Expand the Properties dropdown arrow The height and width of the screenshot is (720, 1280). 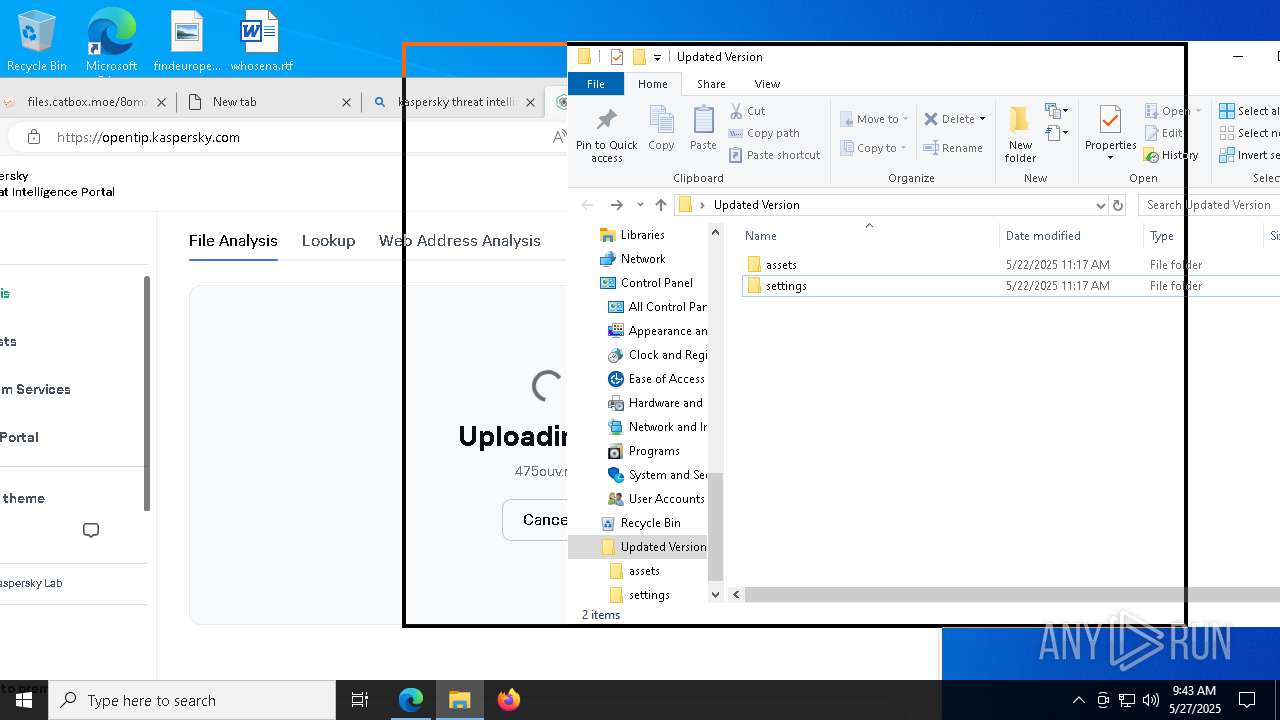1110,158
